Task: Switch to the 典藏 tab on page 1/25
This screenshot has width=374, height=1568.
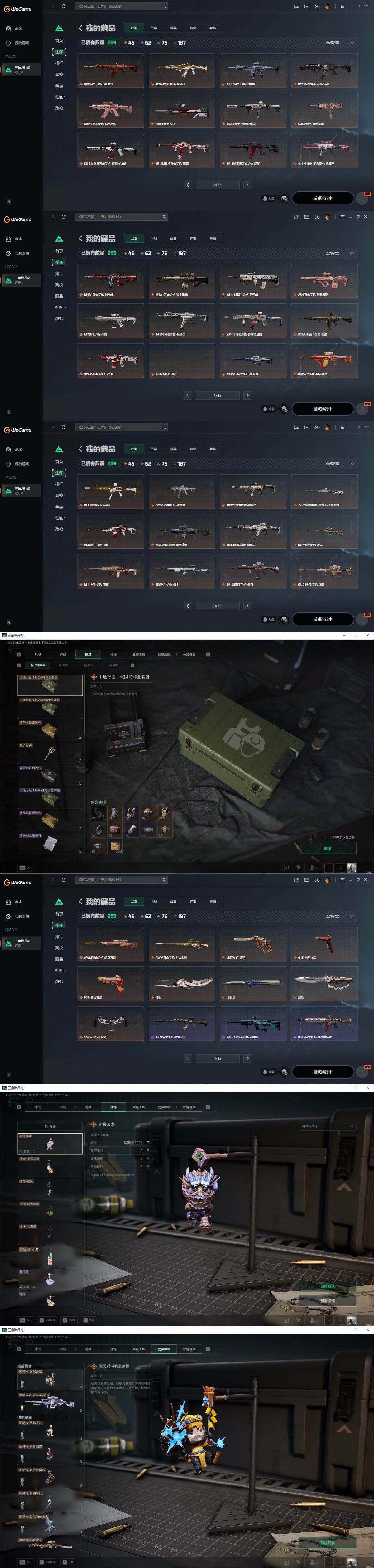Action: pyautogui.click(x=212, y=238)
